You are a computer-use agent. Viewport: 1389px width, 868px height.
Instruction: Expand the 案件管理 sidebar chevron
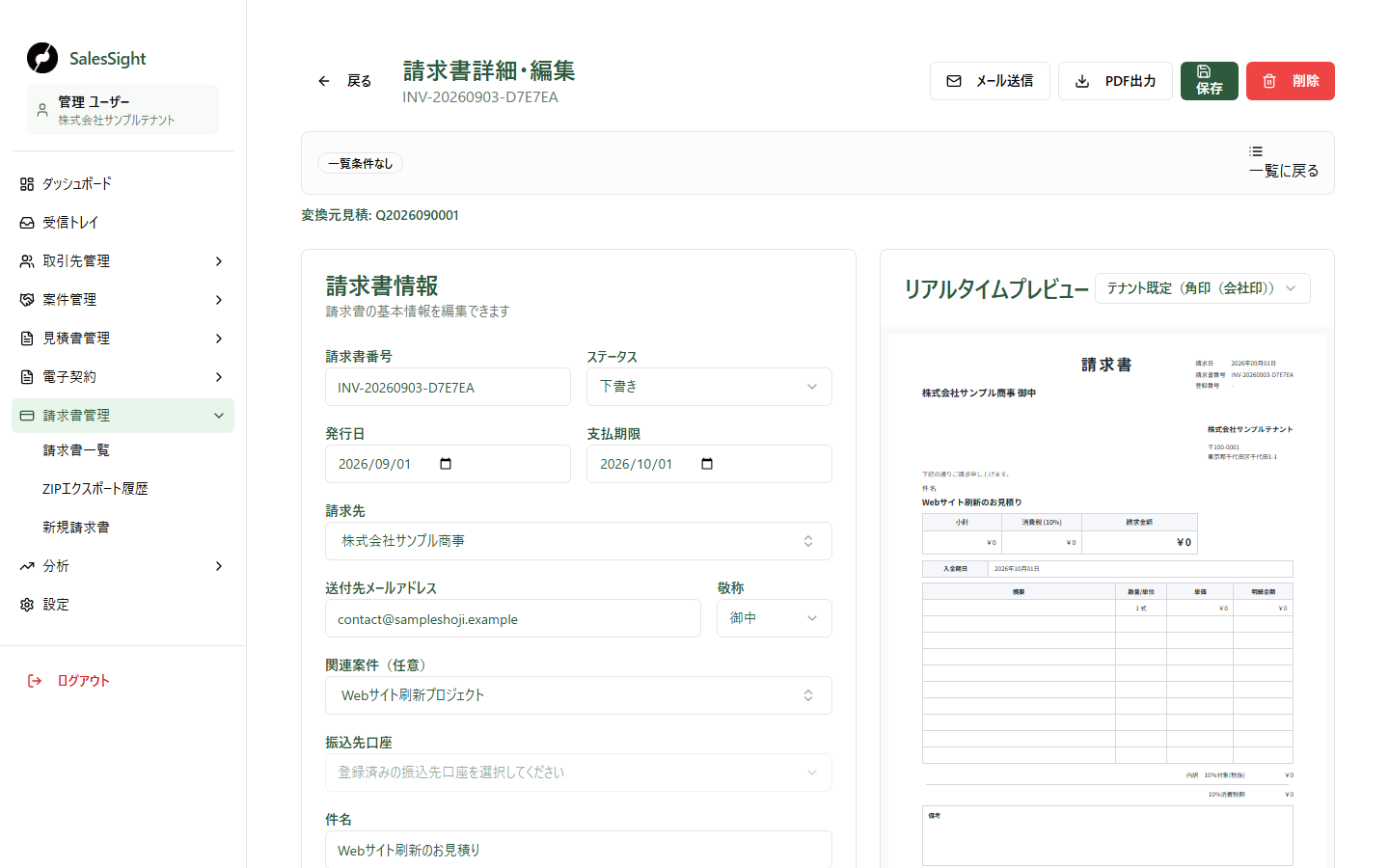(219, 300)
